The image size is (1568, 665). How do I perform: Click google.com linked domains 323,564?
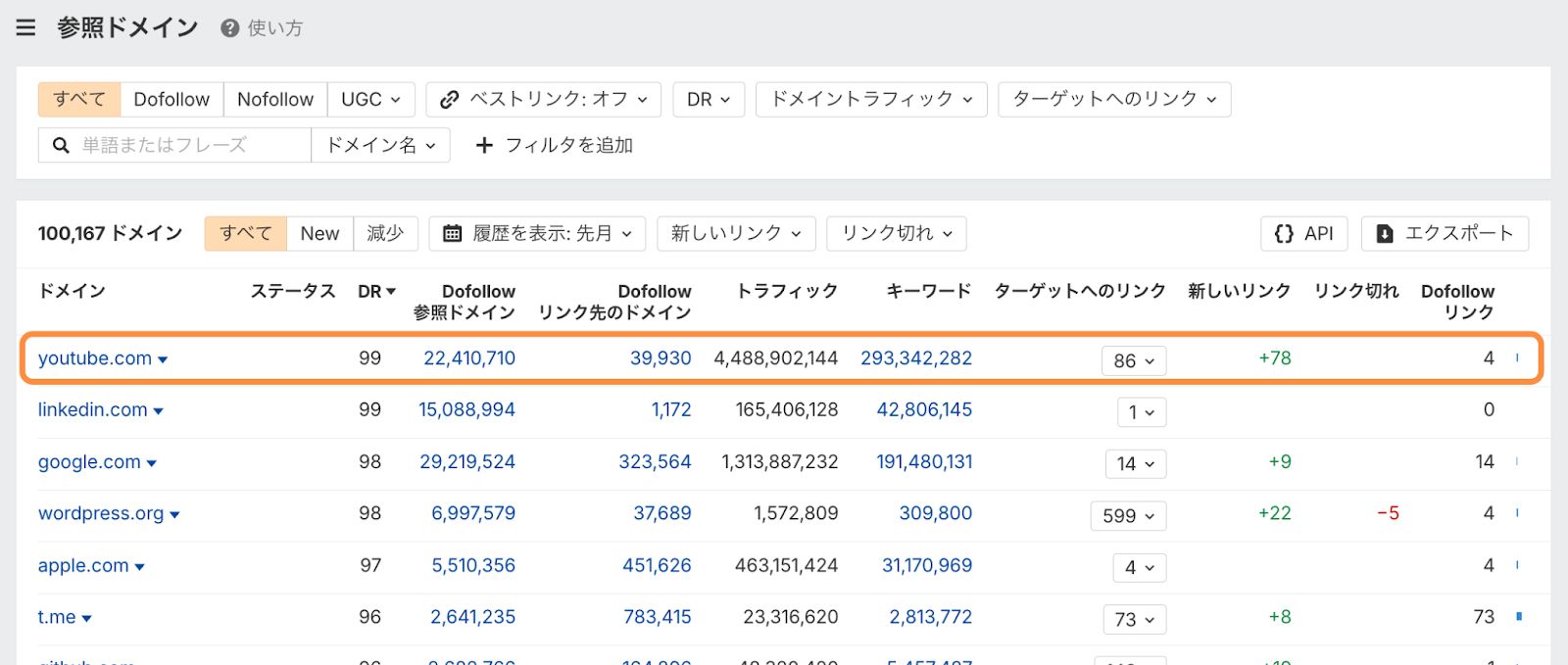(655, 461)
